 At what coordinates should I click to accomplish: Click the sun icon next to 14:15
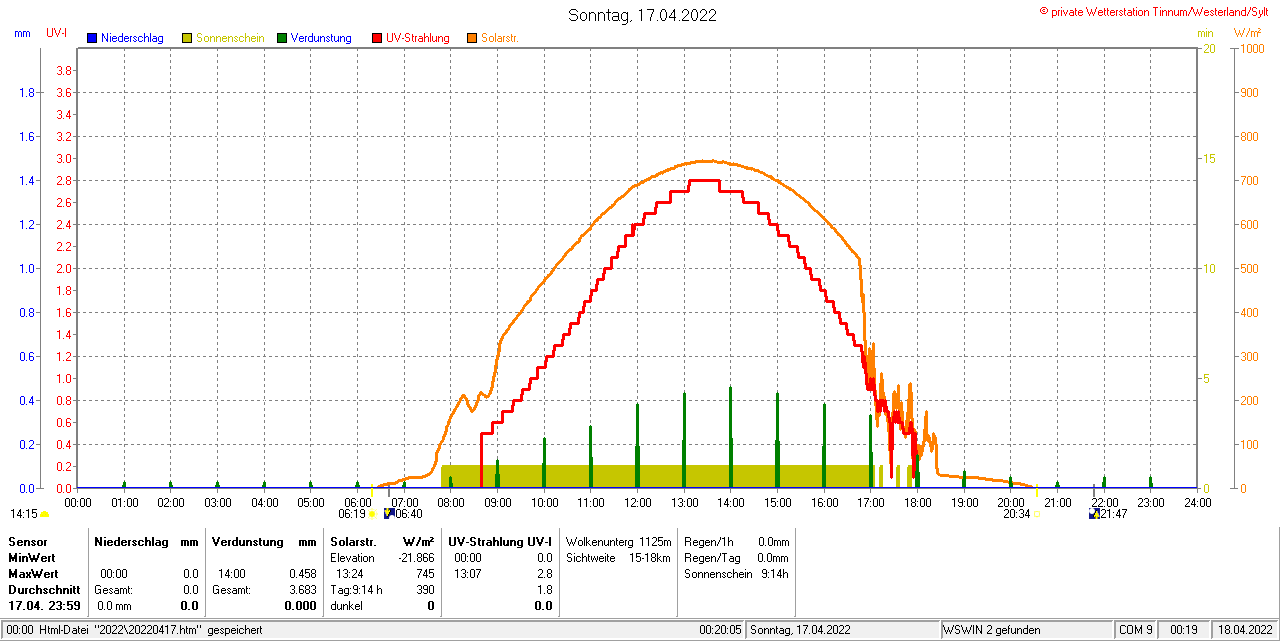pos(44,514)
